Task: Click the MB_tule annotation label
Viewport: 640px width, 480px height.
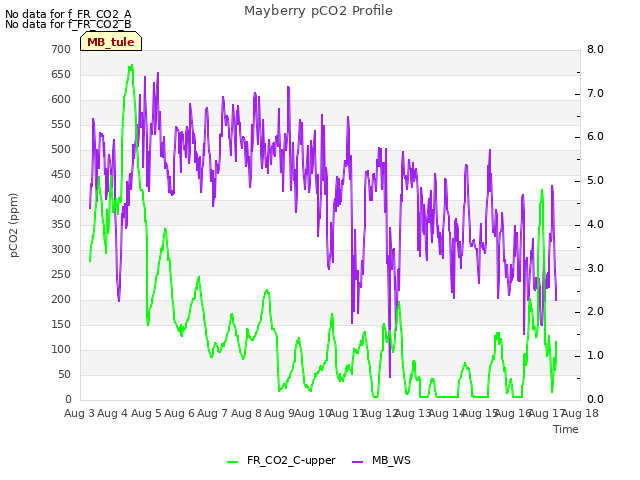Action: [111, 42]
